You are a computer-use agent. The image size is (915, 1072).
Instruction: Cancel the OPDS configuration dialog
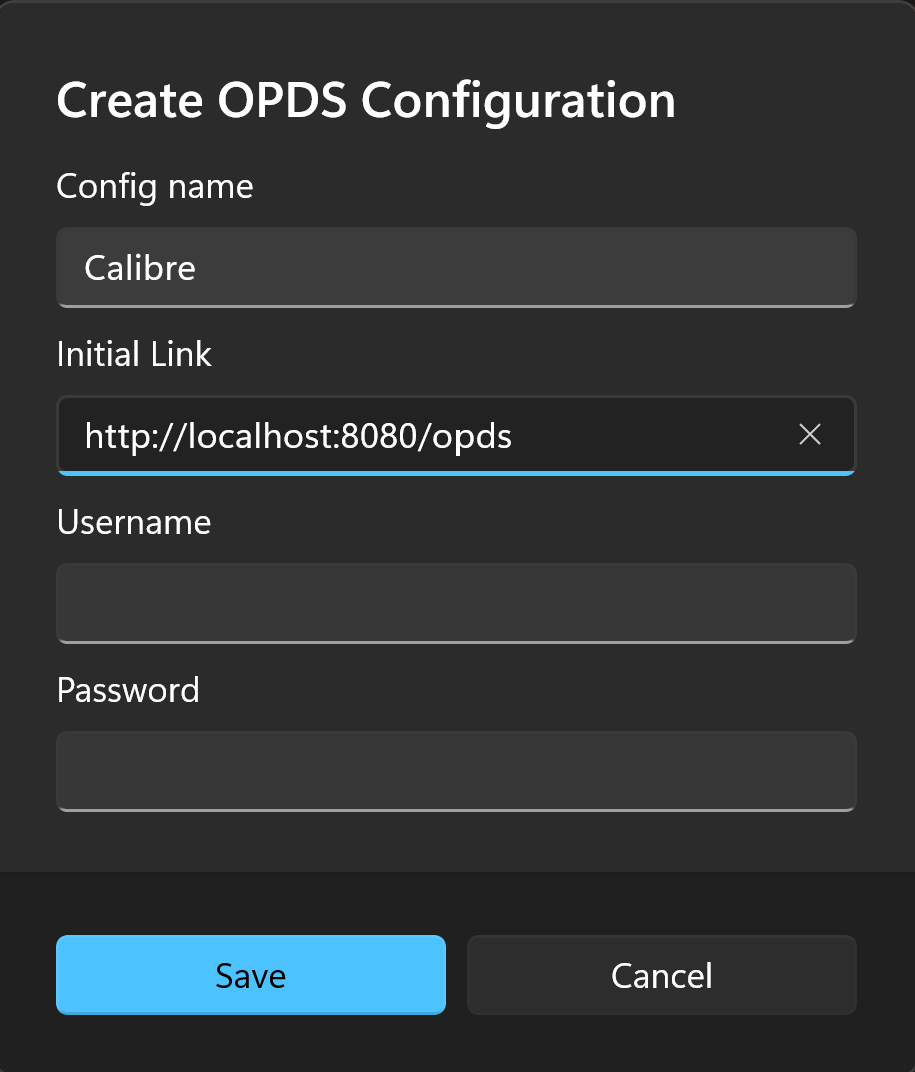tap(661, 975)
